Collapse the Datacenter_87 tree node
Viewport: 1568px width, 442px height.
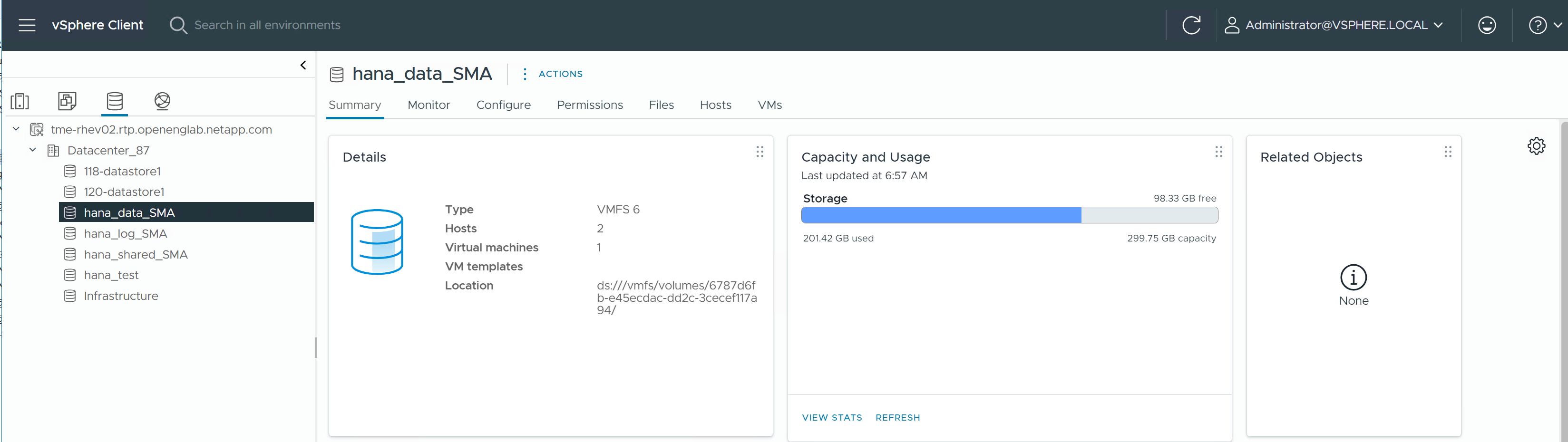click(x=33, y=150)
